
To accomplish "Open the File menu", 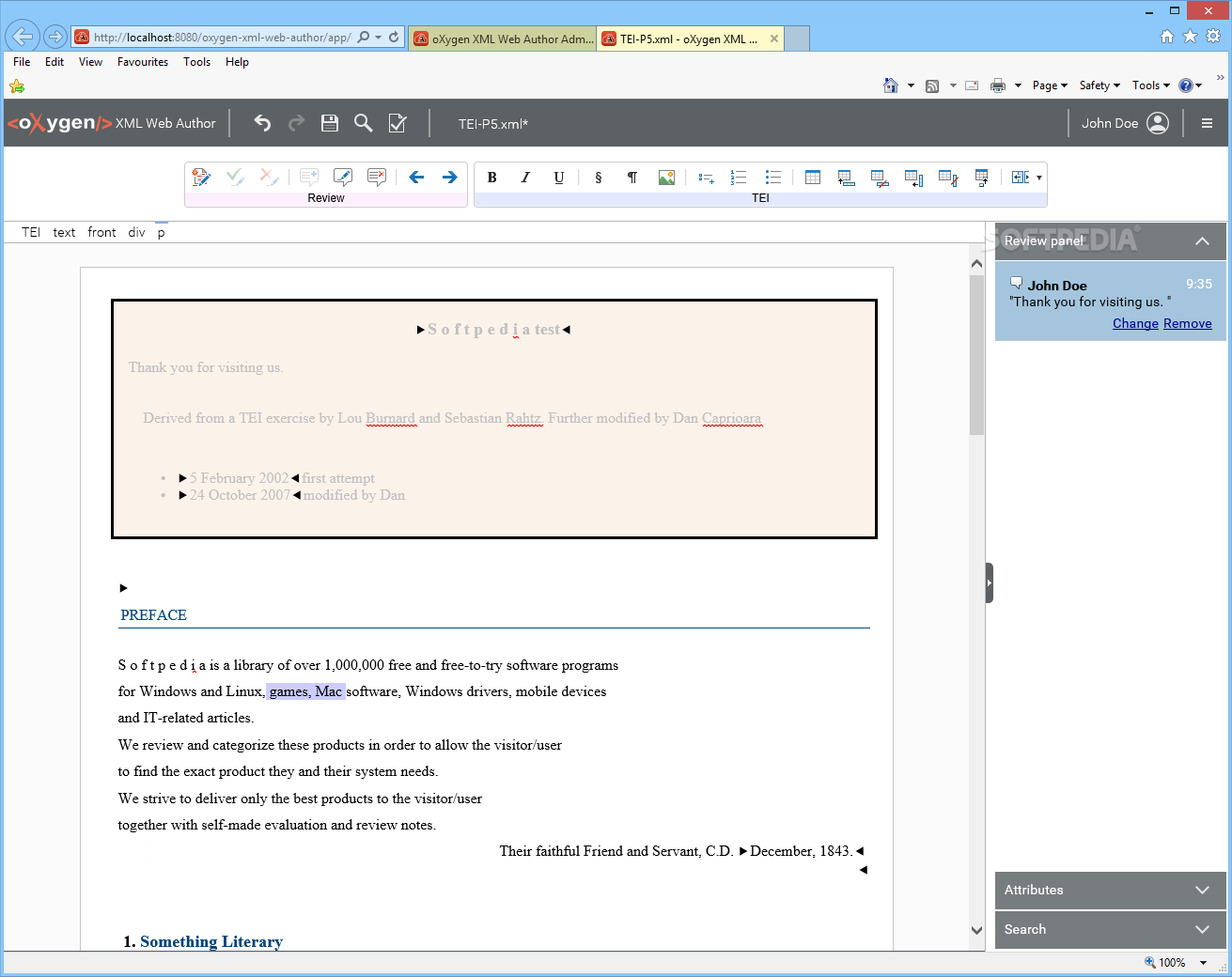I will pos(22,62).
